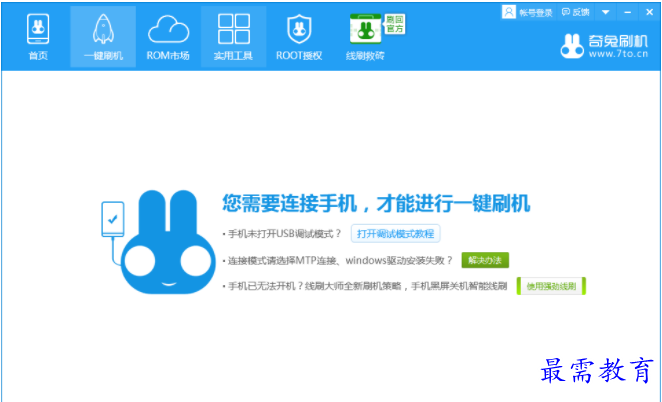Viewport: 662px width, 402px height.
Task: Click the 打开调试模式教程 button
Action: 396,234
